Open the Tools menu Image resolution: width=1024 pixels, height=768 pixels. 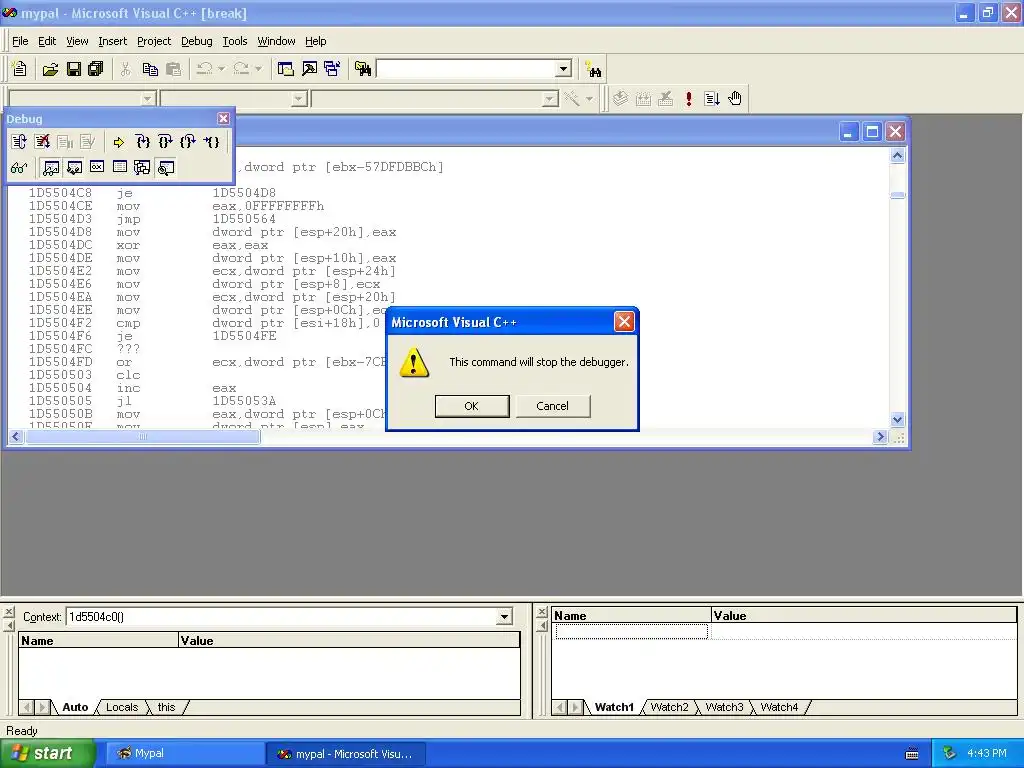click(234, 41)
